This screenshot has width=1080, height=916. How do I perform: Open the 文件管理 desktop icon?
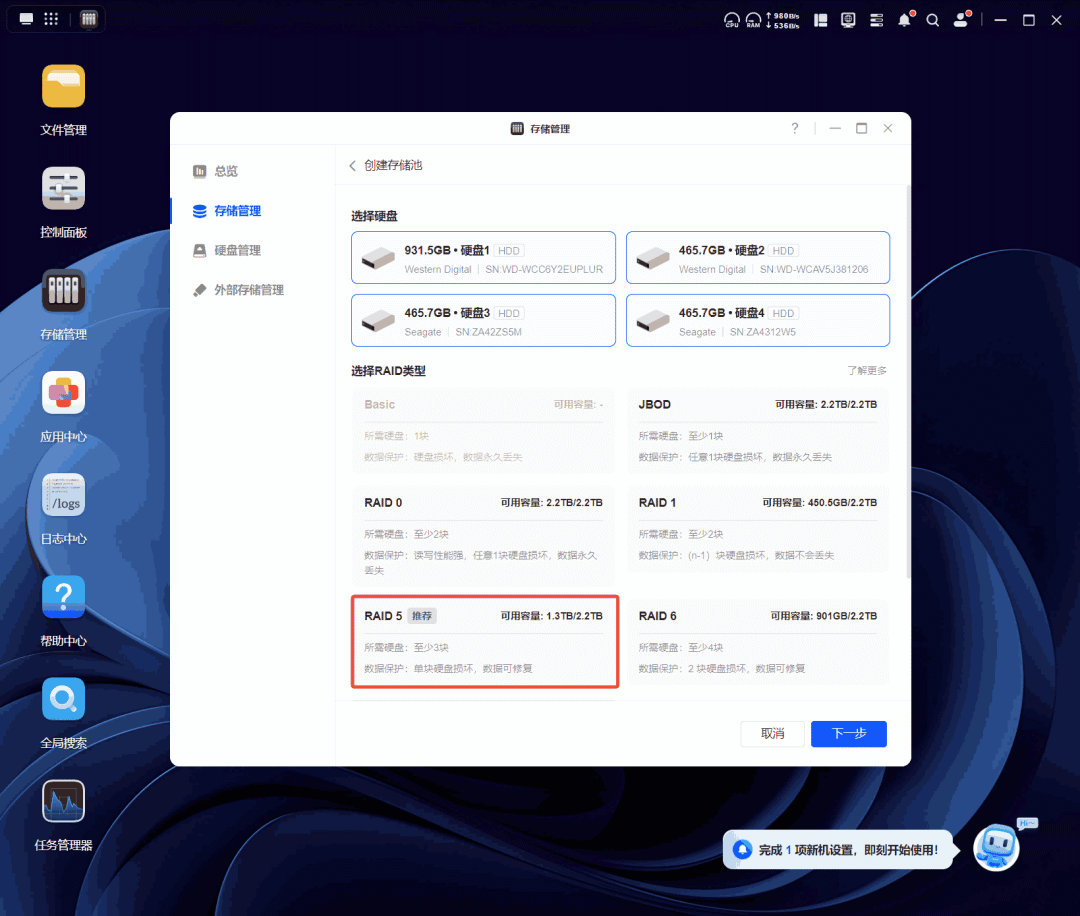click(63, 86)
